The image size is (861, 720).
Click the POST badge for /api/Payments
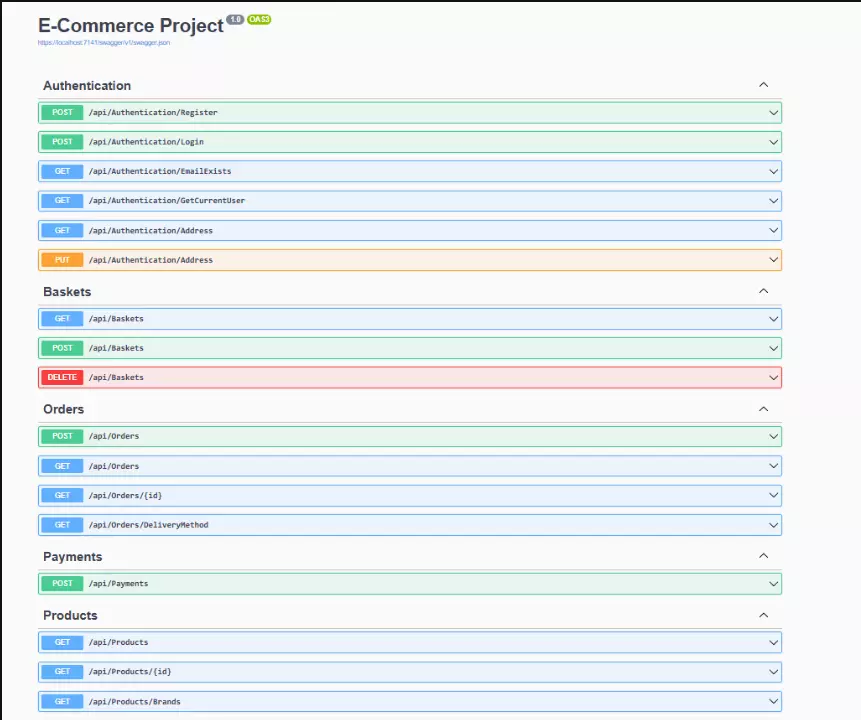tap(62, 584)
